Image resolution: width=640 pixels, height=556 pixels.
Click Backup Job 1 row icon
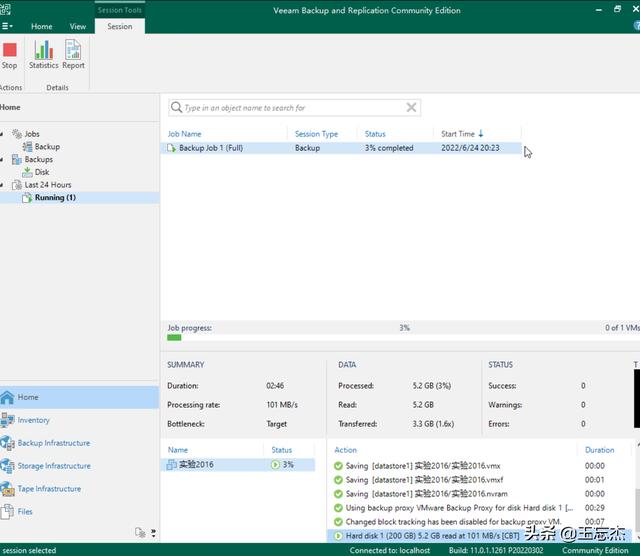coord(171,148)
